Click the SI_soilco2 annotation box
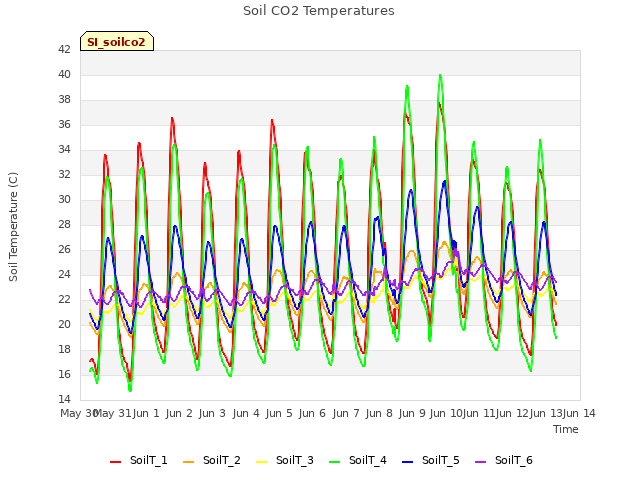The width and height of the screenshot is (640, 480). pos(117,41)
